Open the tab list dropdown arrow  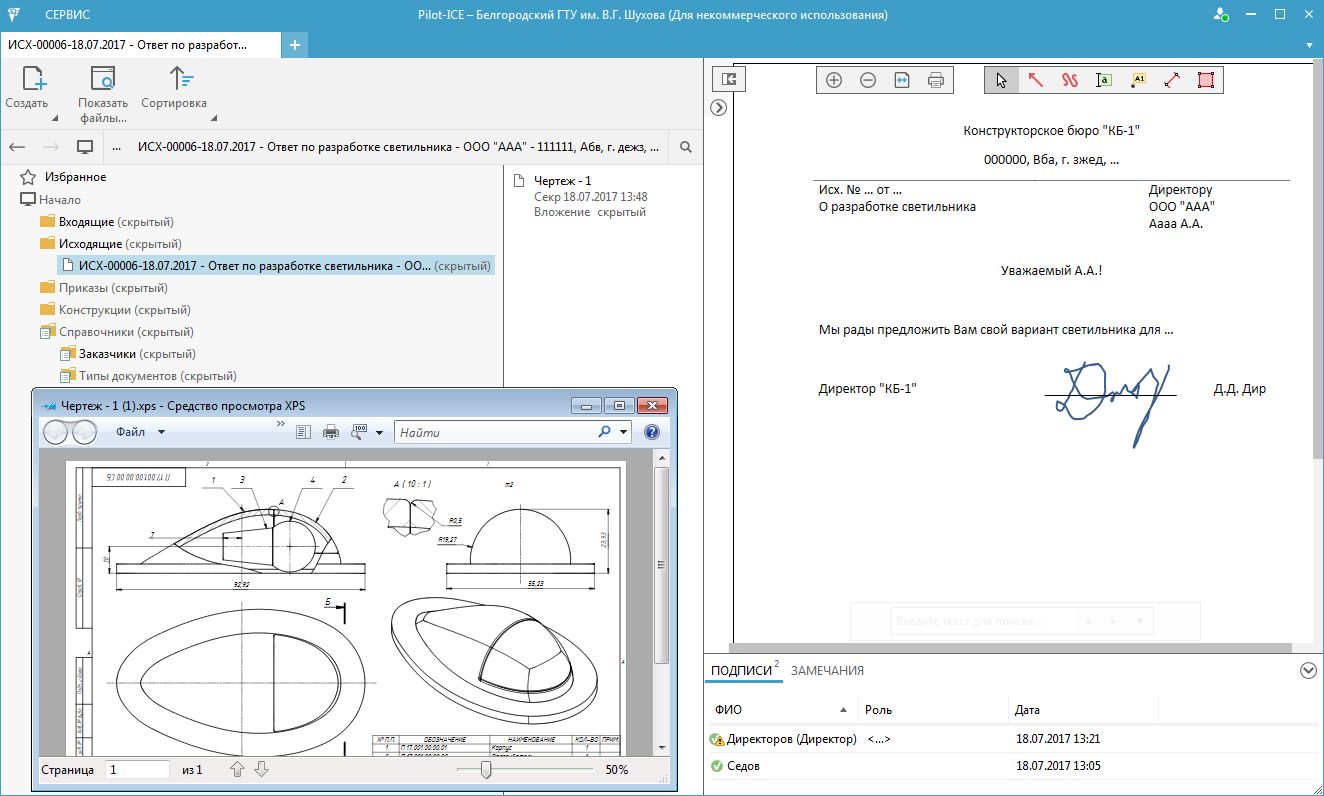pyautogui.click(x=1310, y=45)
